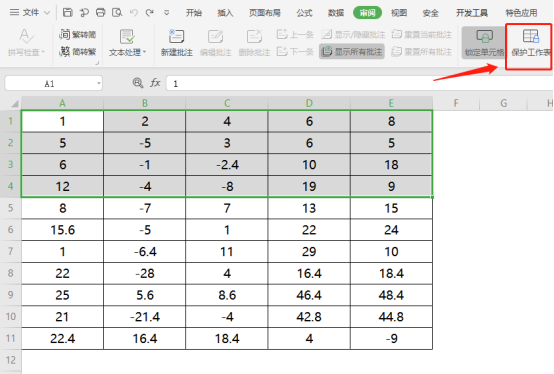
Task: Click the select-all corner triangle of the grid
Action: (x=15, y=104)
